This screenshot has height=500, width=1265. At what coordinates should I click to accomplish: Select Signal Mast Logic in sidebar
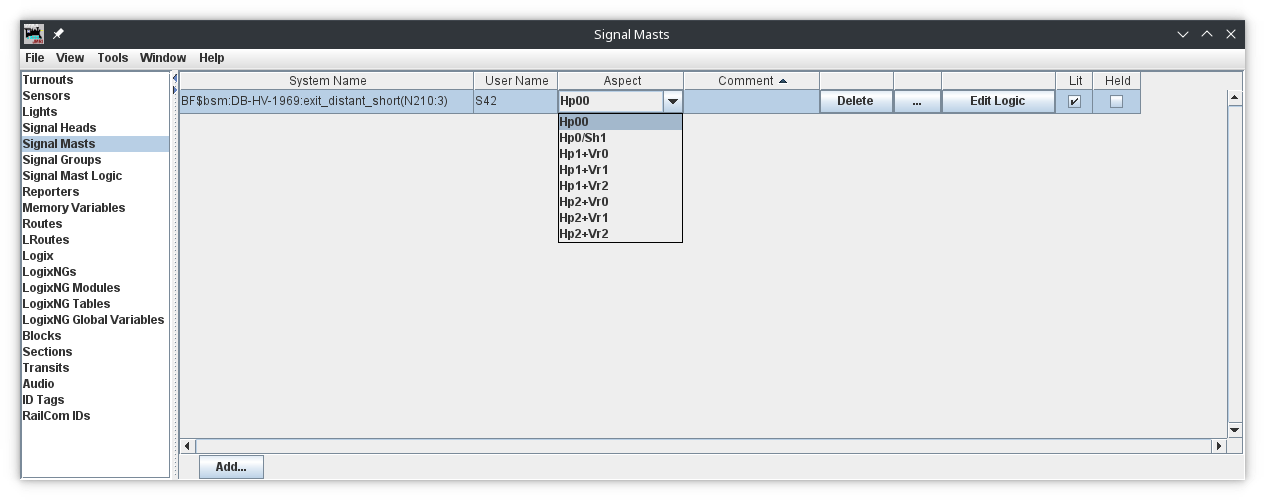72,176
